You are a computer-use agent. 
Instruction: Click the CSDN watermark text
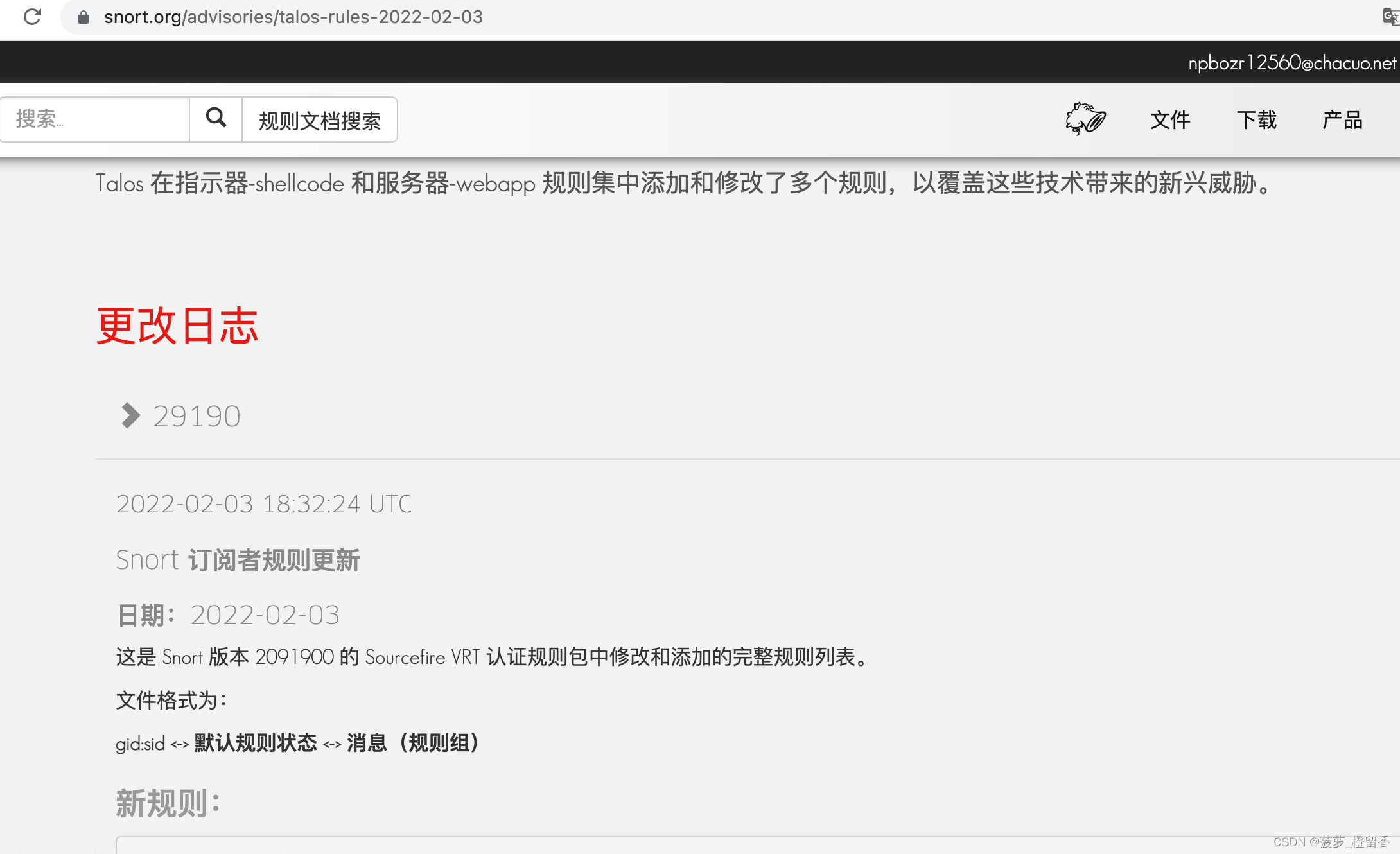click(1331, 842)
